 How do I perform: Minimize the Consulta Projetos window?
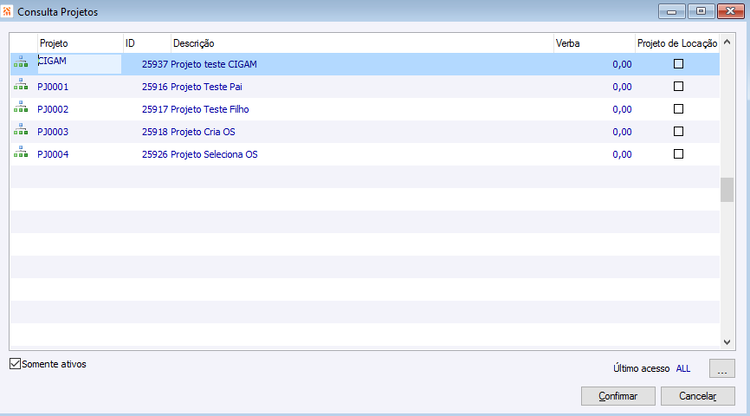[672, 11]
